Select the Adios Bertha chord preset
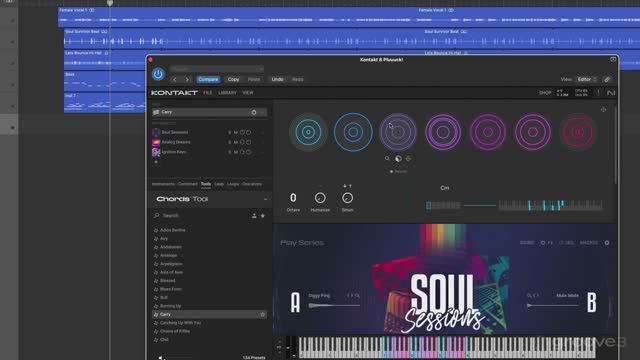Viewport: 640px width, 360px height. (173, 230)
